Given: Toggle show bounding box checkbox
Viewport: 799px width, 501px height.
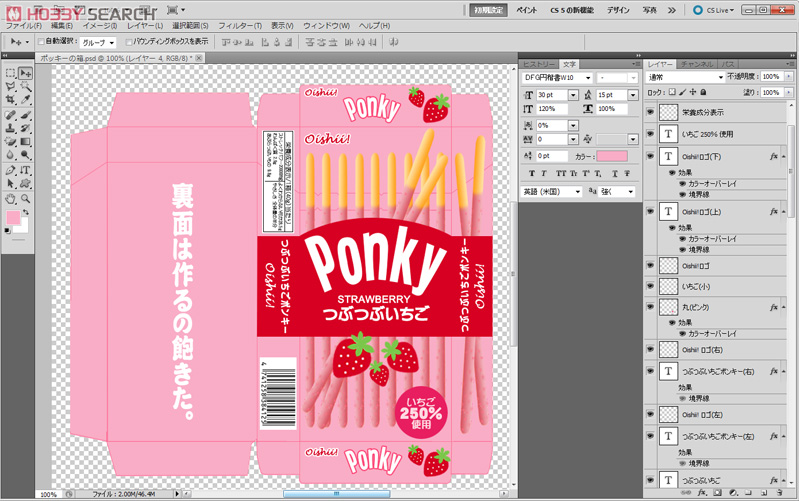Looking at the screenshot, I should coord(128,42).
